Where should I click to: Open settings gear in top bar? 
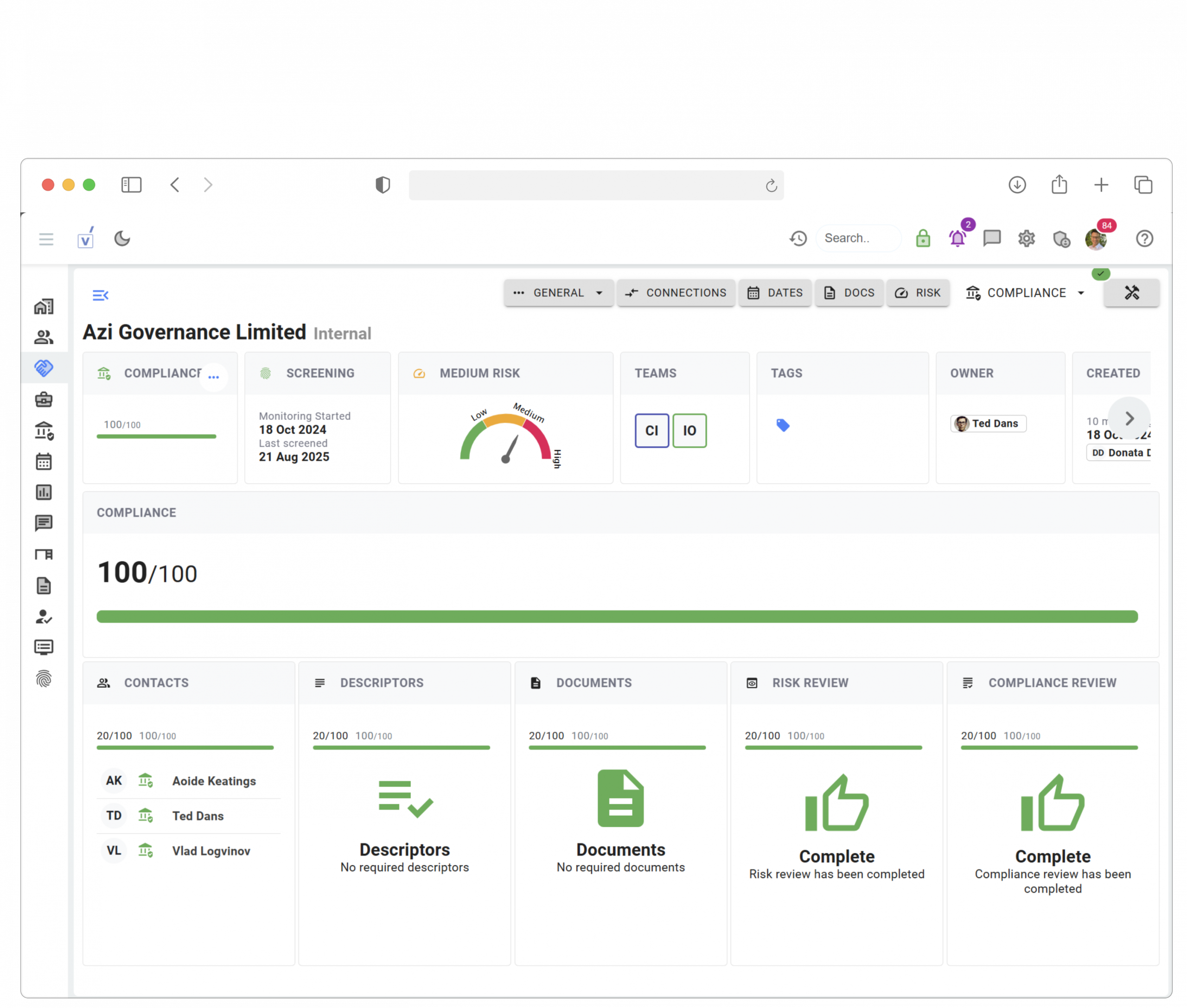pyautogui.click(x=1026, y=238)
